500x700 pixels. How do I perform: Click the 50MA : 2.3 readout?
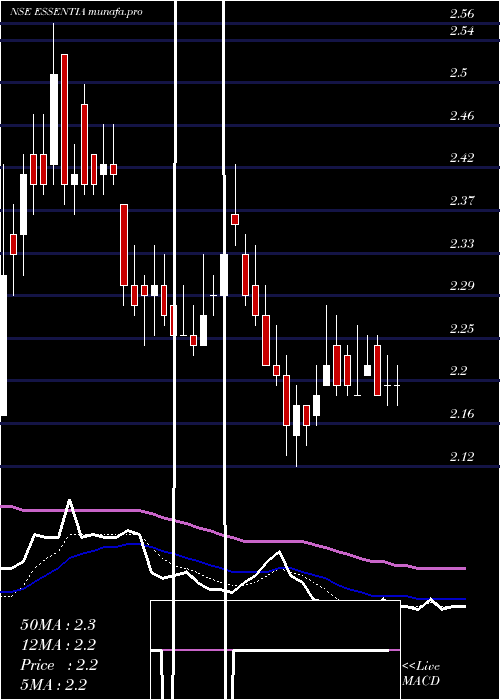click(58, 625)
